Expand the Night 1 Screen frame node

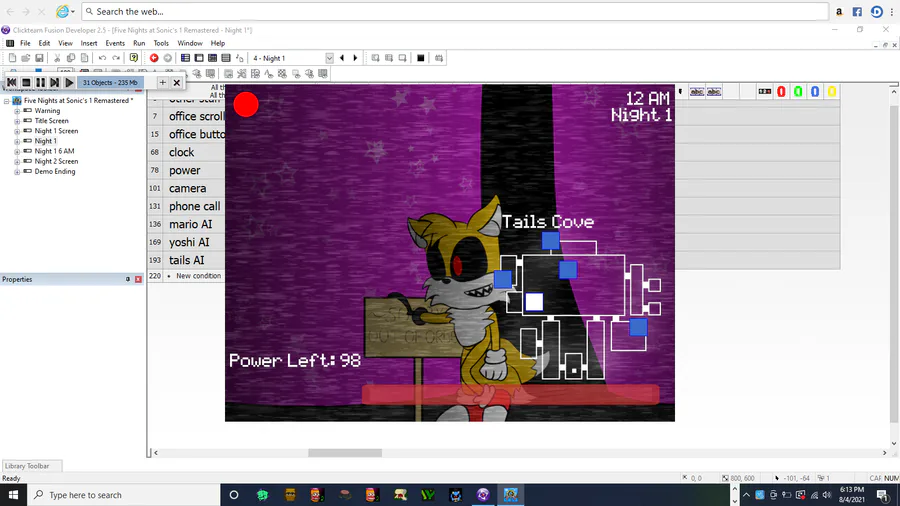click(x=17, y=131)
